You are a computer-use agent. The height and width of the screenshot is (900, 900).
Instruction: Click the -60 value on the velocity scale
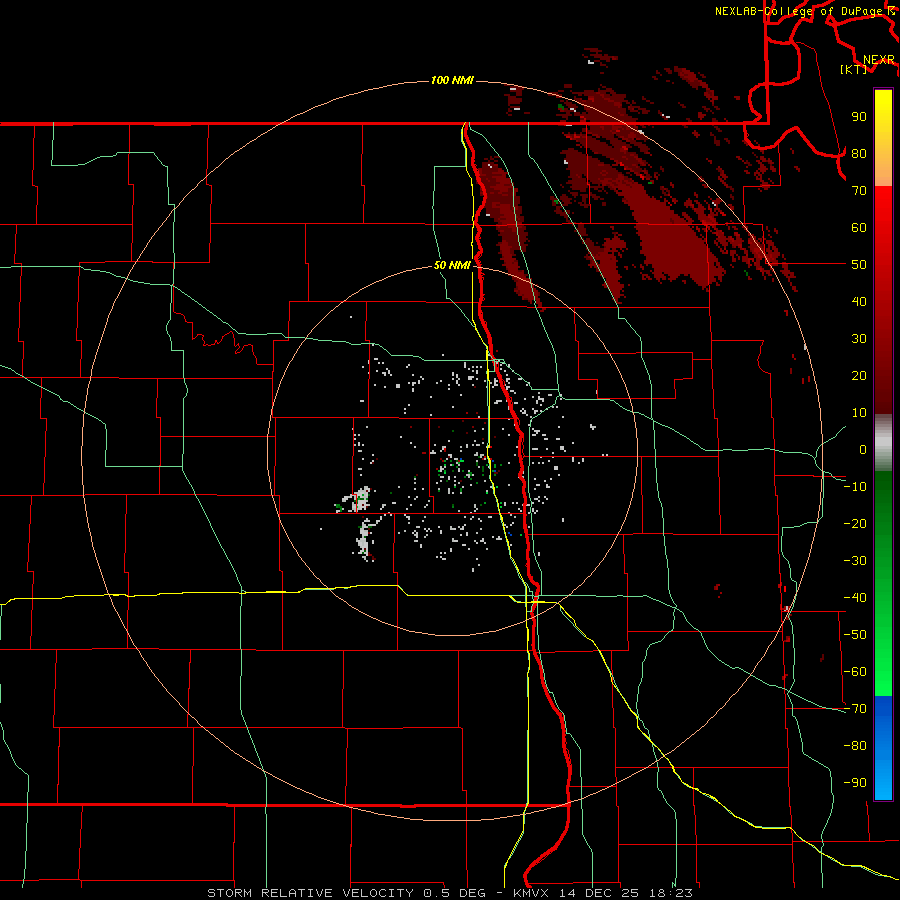tap(855, 672)
